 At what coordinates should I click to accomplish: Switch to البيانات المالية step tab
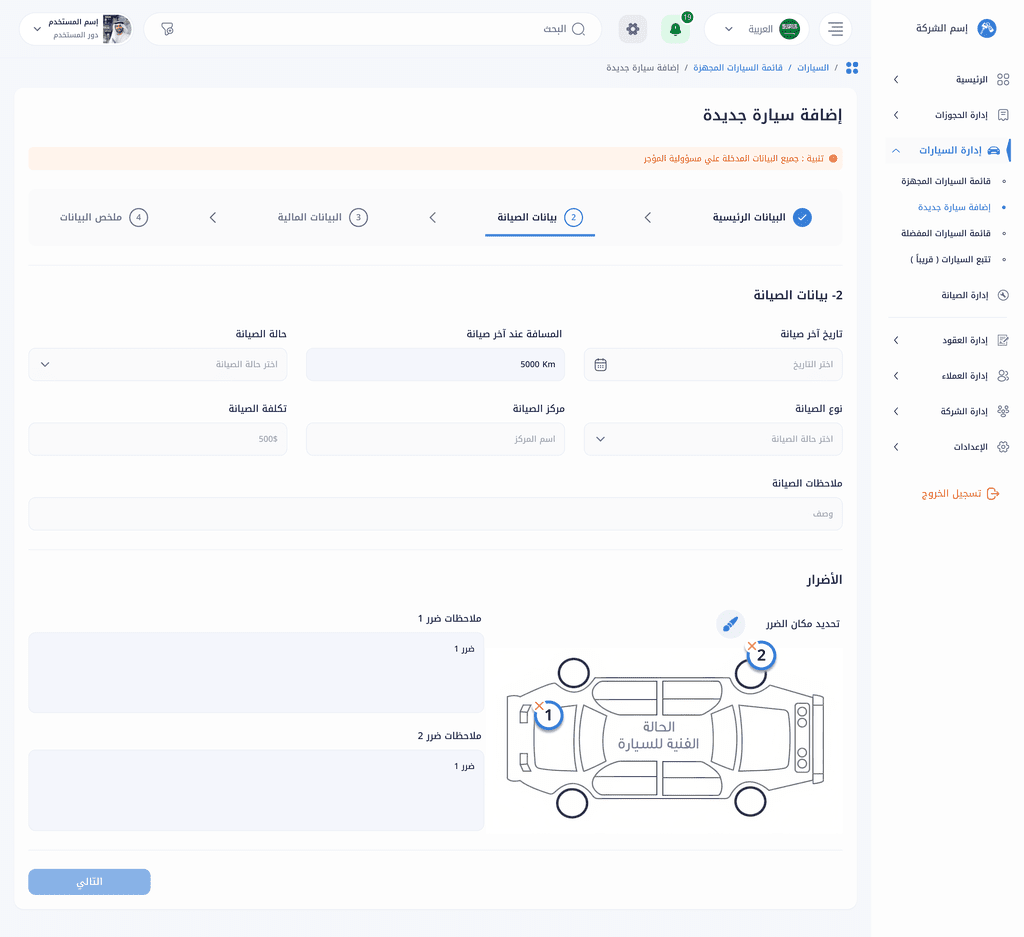323,217
